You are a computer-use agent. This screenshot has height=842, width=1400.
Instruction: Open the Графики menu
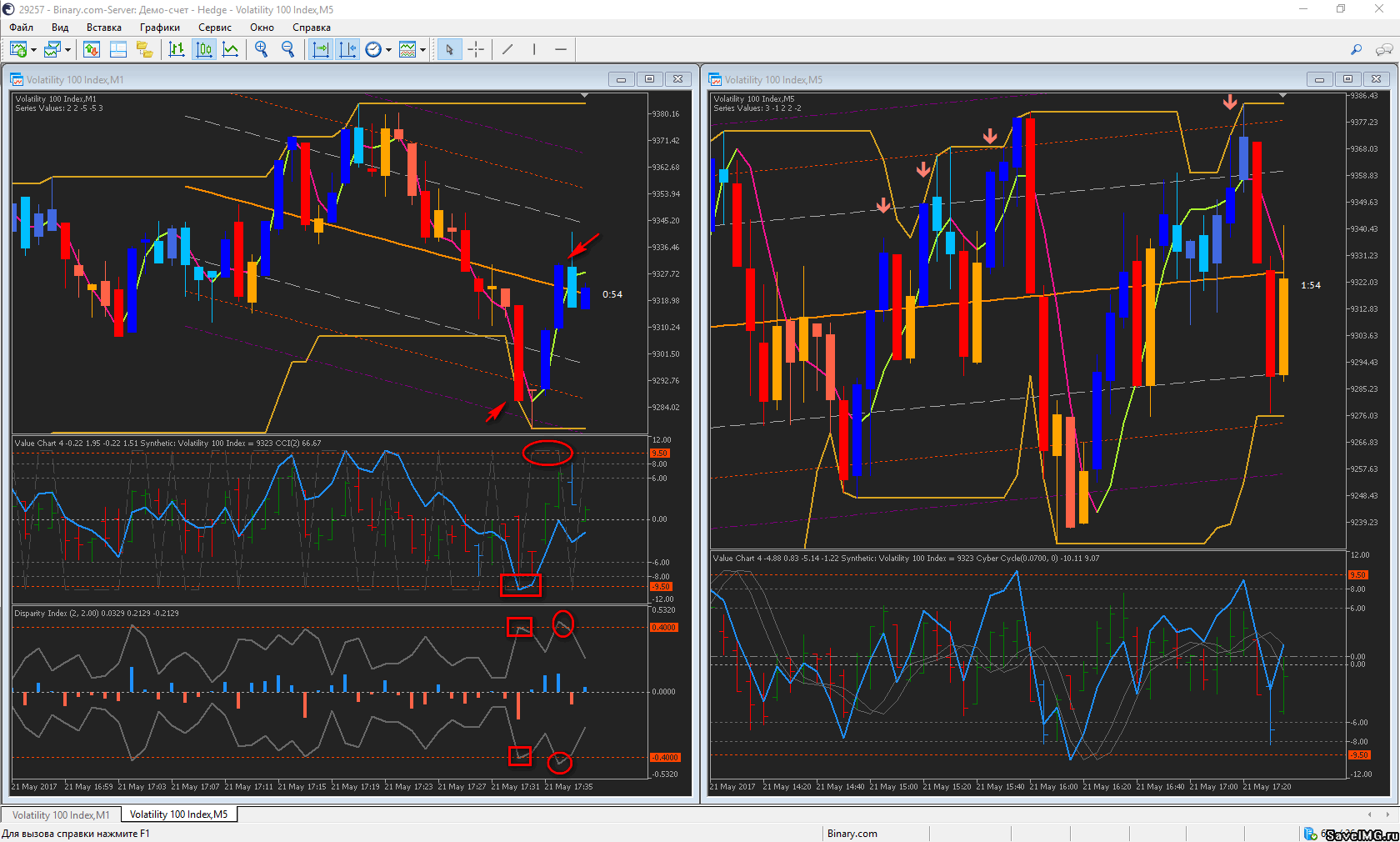(159, 28)
